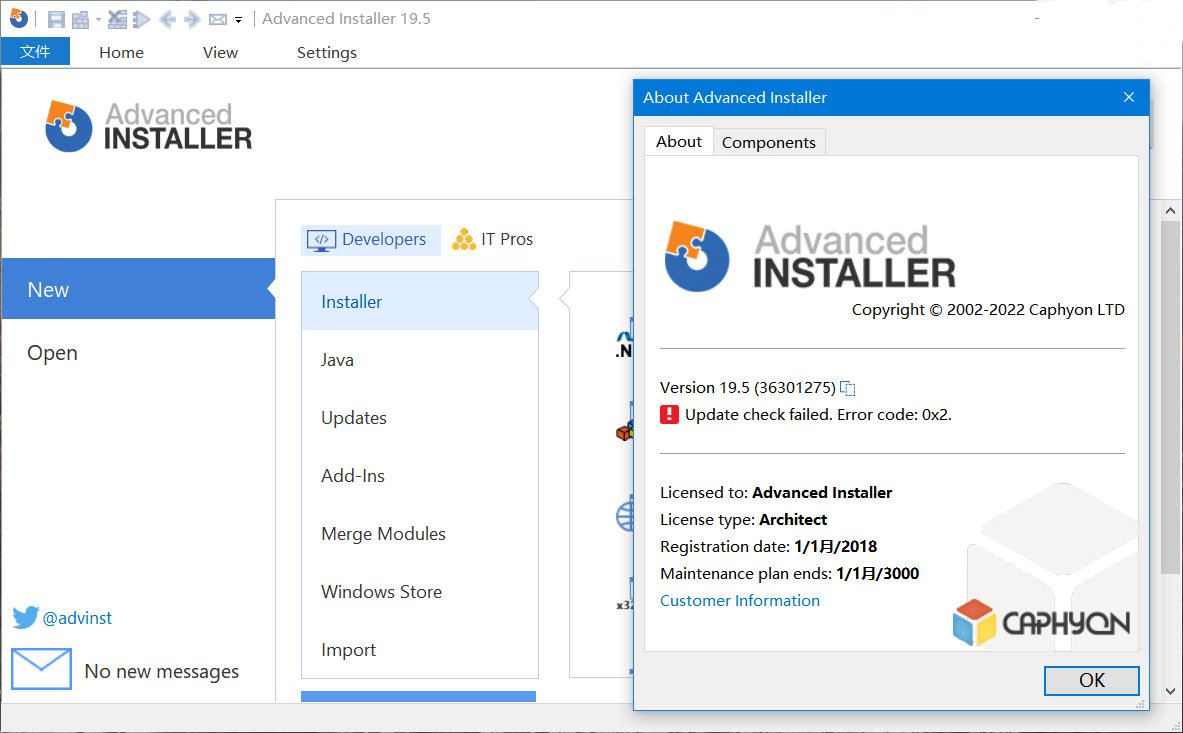Viewport: 1183px width, 733px height.
Task: Expand the quick access toolbar chevron
Action: (238, 21)
